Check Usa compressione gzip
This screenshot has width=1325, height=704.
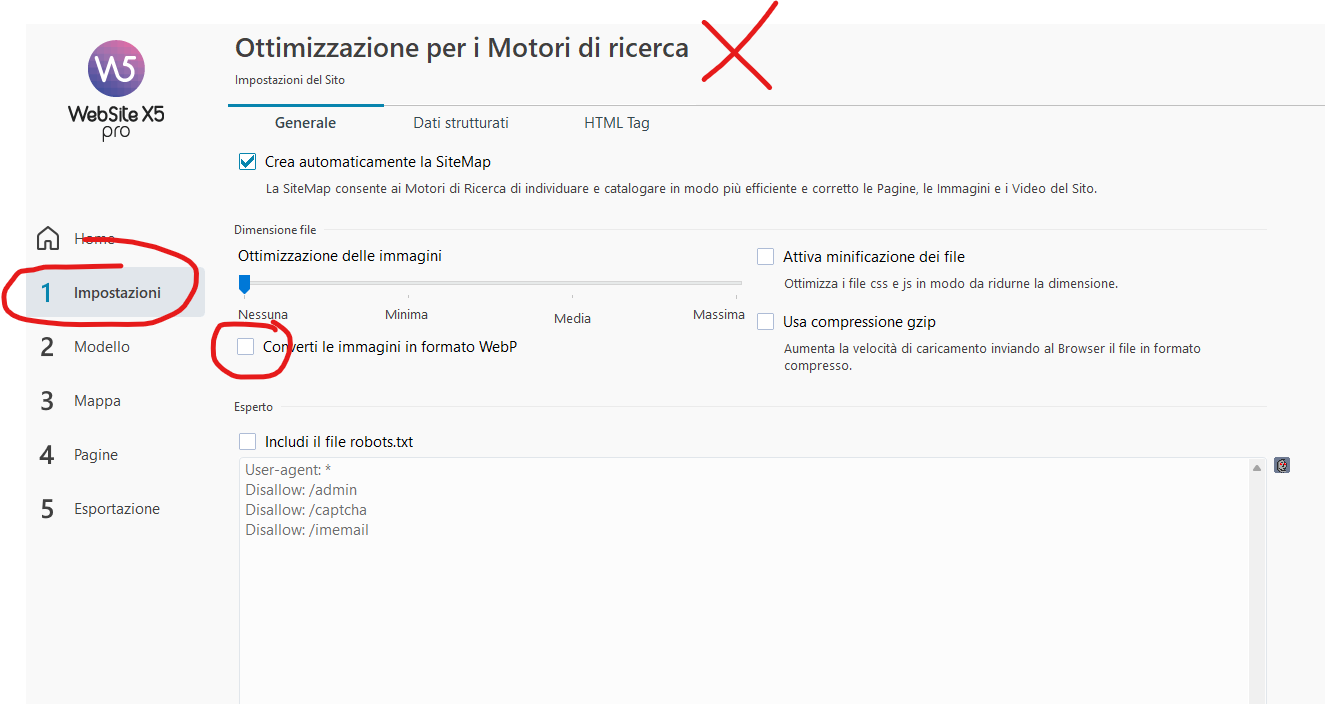766,322
